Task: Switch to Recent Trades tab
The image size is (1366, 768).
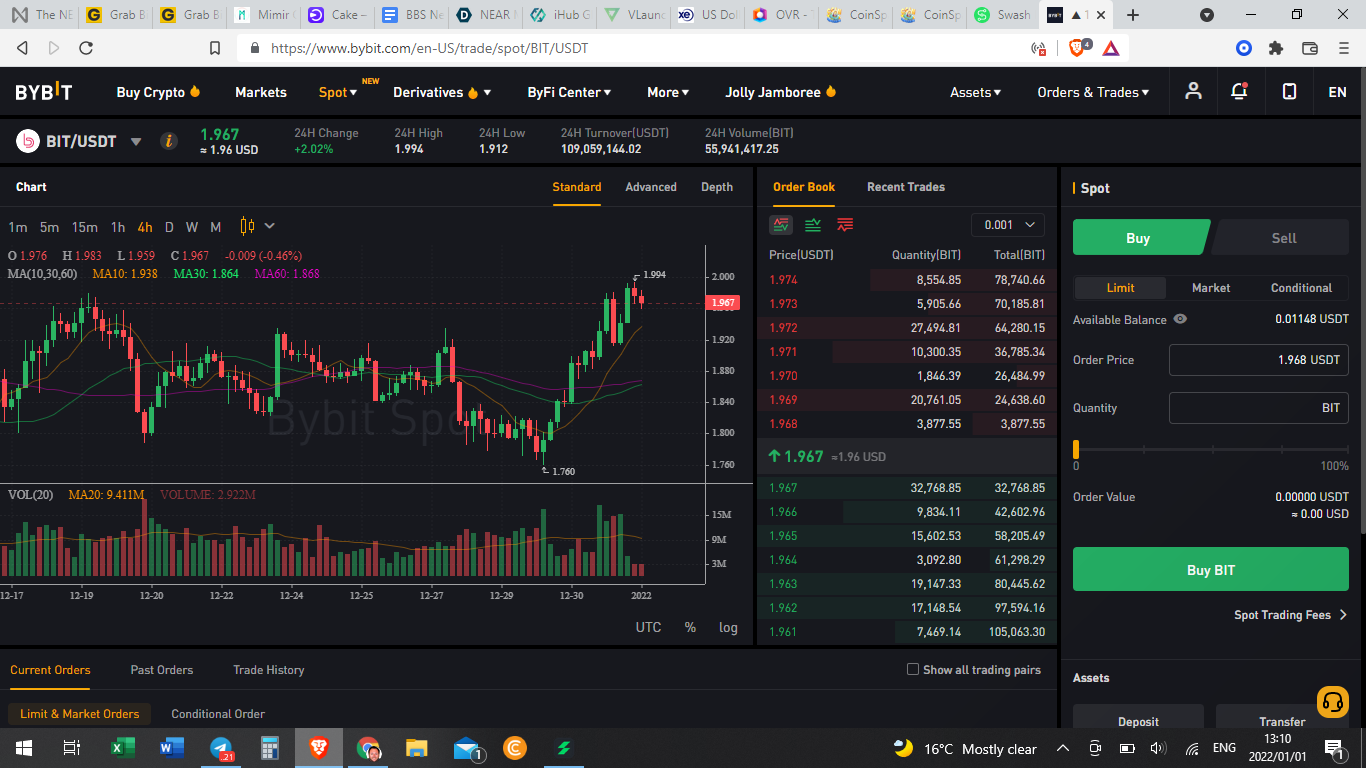Action: 906,187
